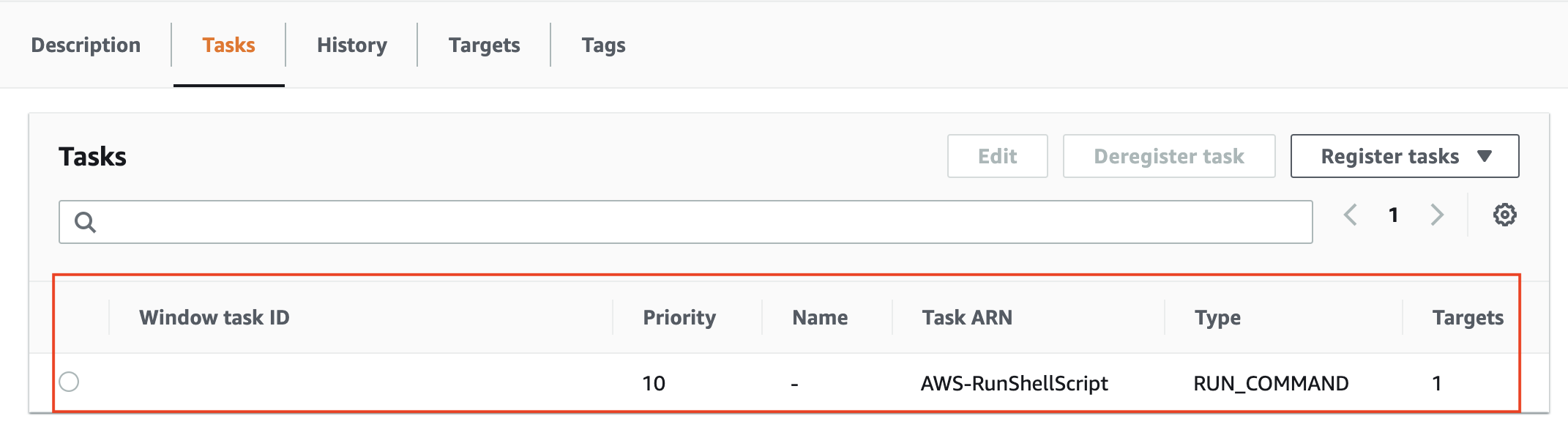Switch to the Tags tab
Image resolution: width=1568 pixels, height=441 pixels.
pyautogui.click(x=604, y=45)
